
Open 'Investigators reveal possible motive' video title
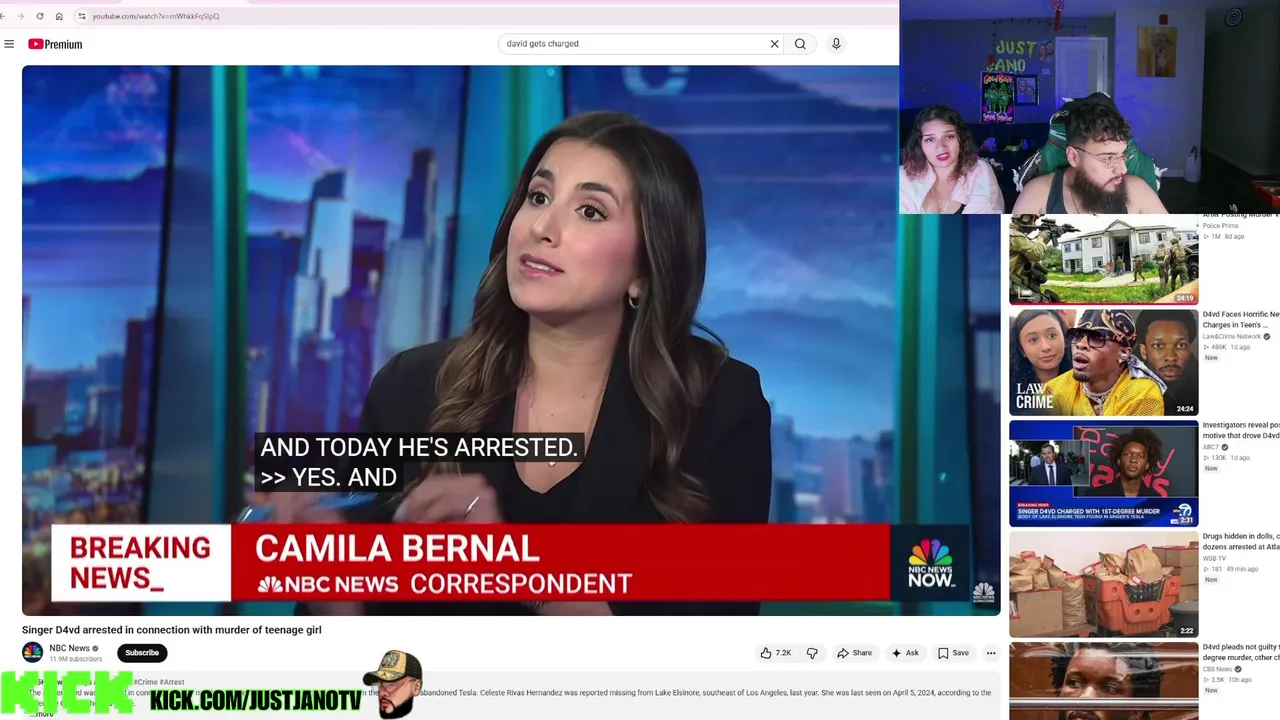point(1241,430)
